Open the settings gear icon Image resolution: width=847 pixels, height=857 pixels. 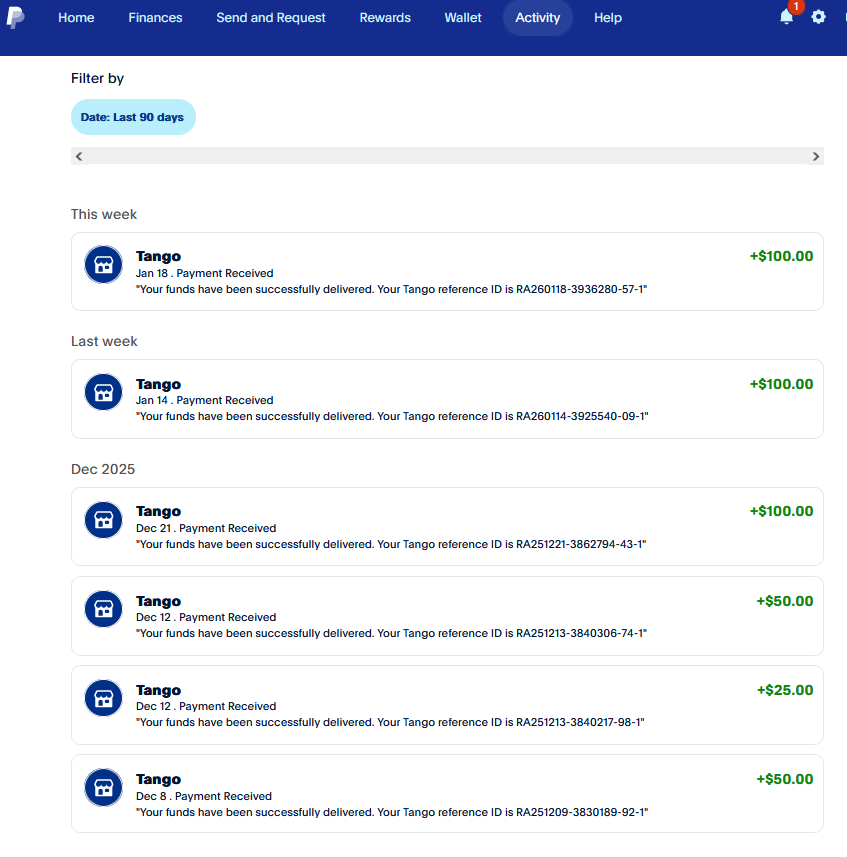click(818, 17)
